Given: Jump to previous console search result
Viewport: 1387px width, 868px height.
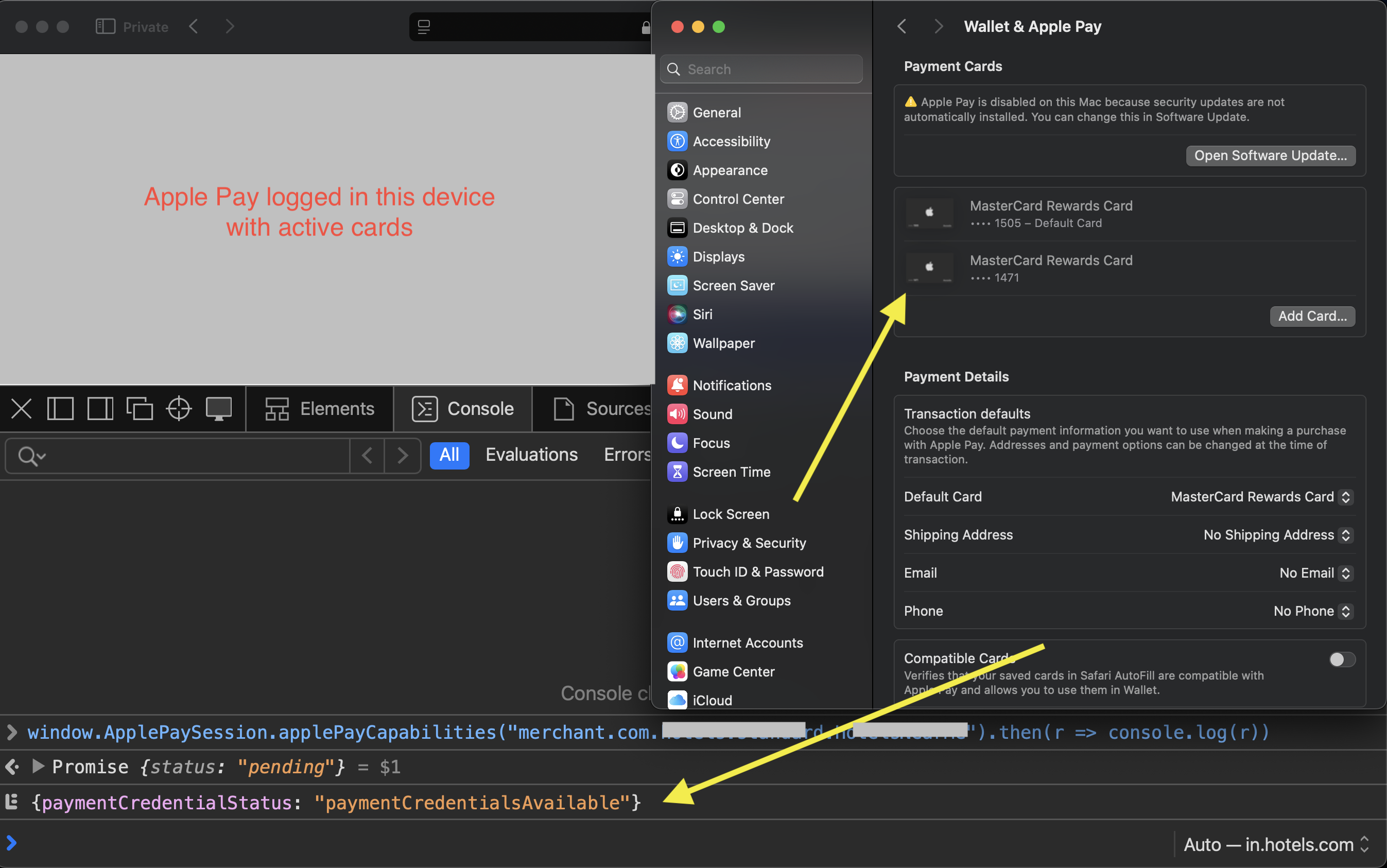Looking at the screenshot, I should click(x=367, y=456).
